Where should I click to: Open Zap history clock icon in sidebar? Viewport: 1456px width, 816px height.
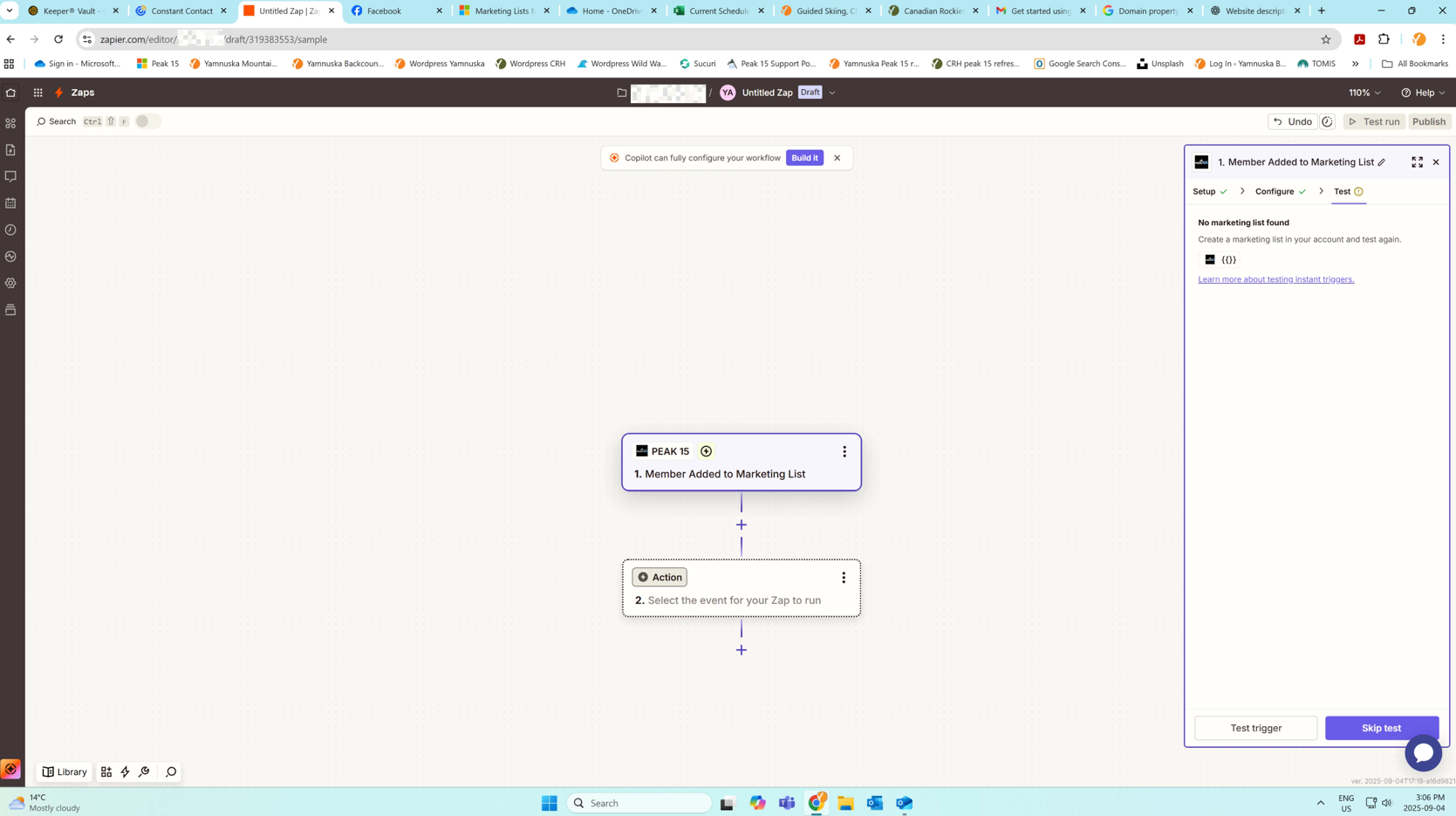(x=10, y=230)
